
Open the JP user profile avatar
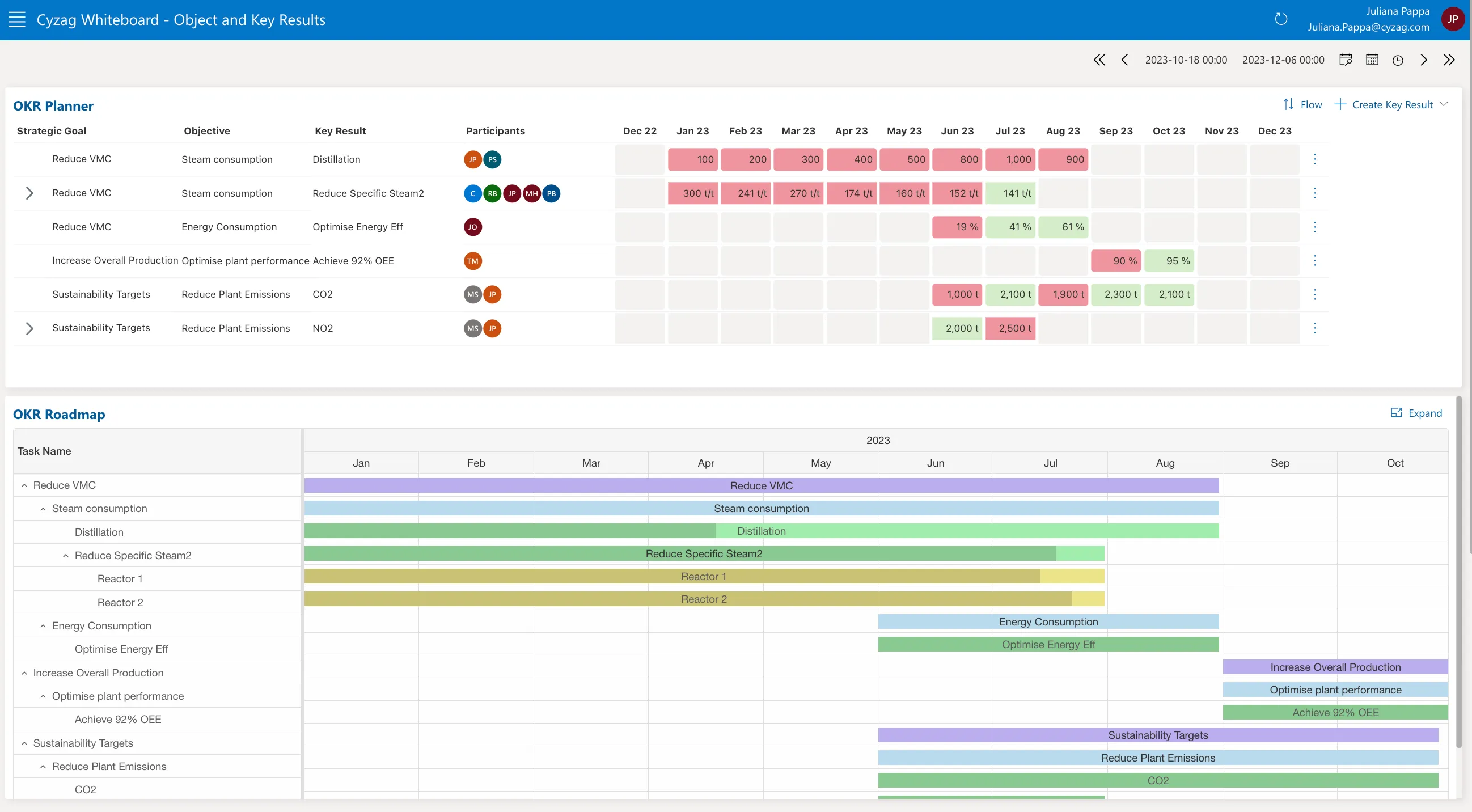coord(1453,19)
